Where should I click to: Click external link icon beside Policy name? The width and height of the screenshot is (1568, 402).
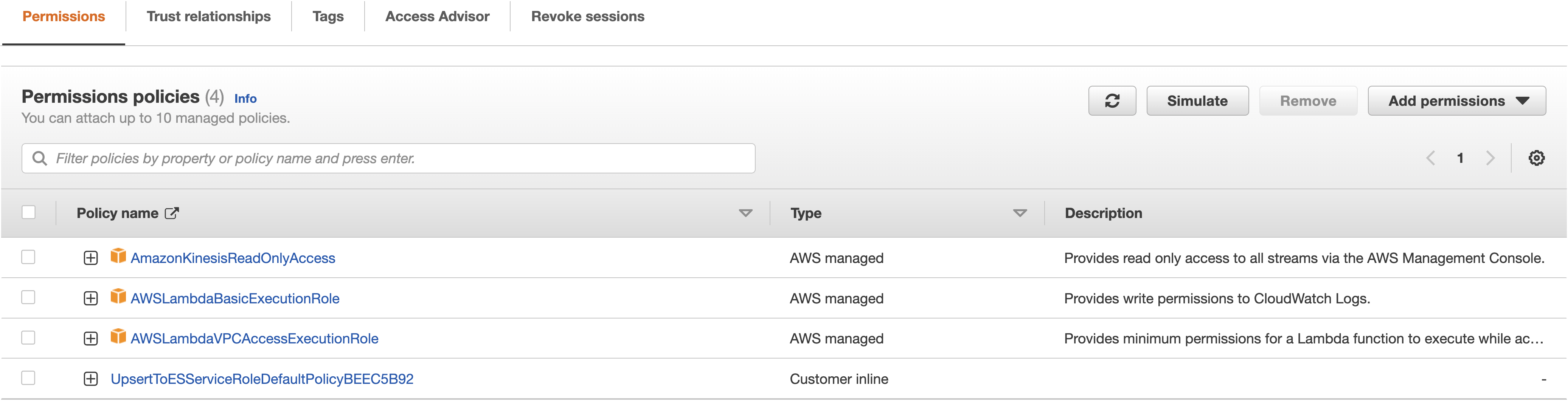click(x=172, y=213)
